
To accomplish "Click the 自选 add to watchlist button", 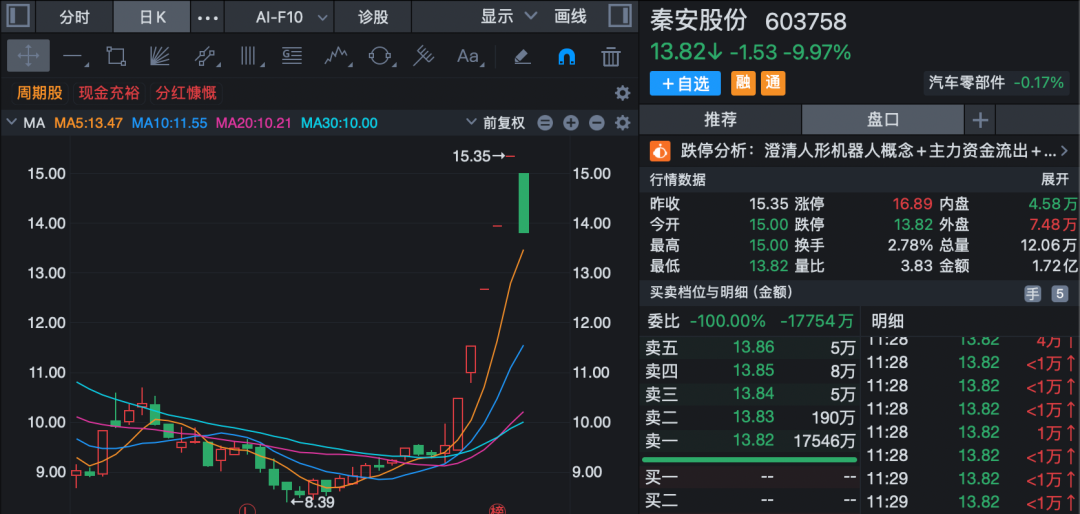I will click(x=685, y=83).
